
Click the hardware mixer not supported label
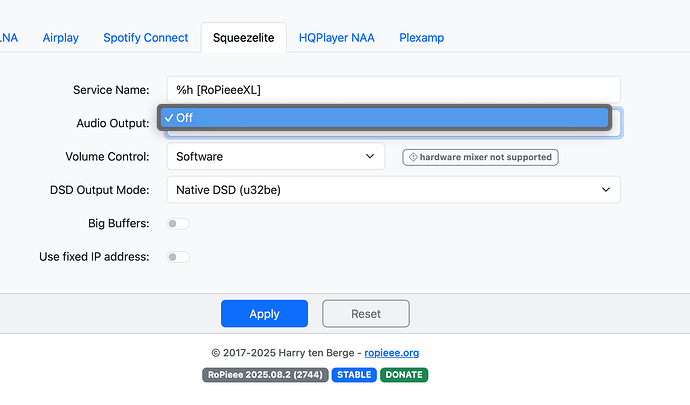[486, 157]
